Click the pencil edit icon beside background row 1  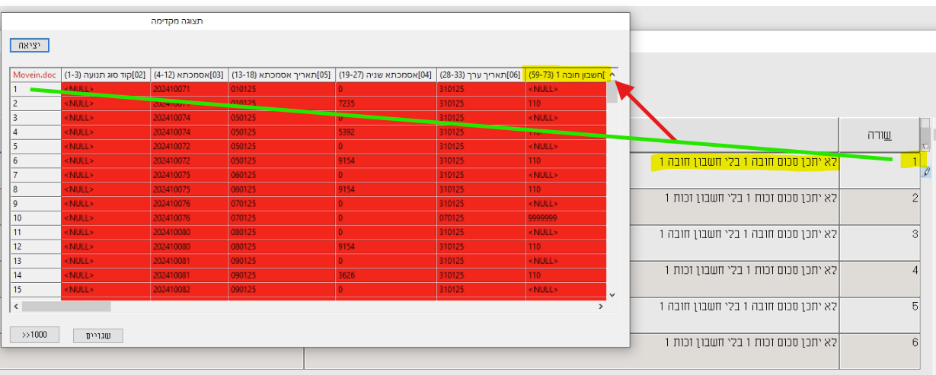pyautogui.click(x=926, y=172)
